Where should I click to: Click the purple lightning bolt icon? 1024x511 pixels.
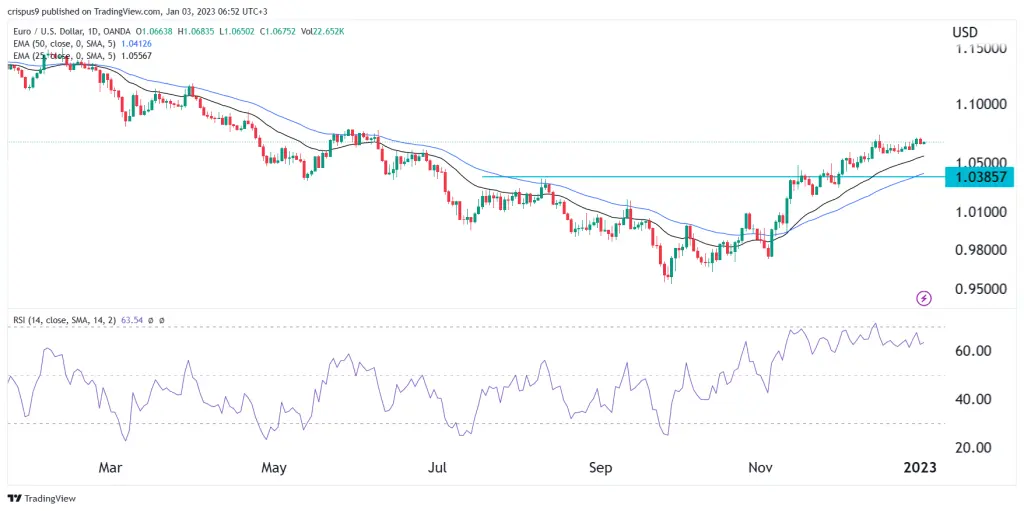tap(924, 299)
